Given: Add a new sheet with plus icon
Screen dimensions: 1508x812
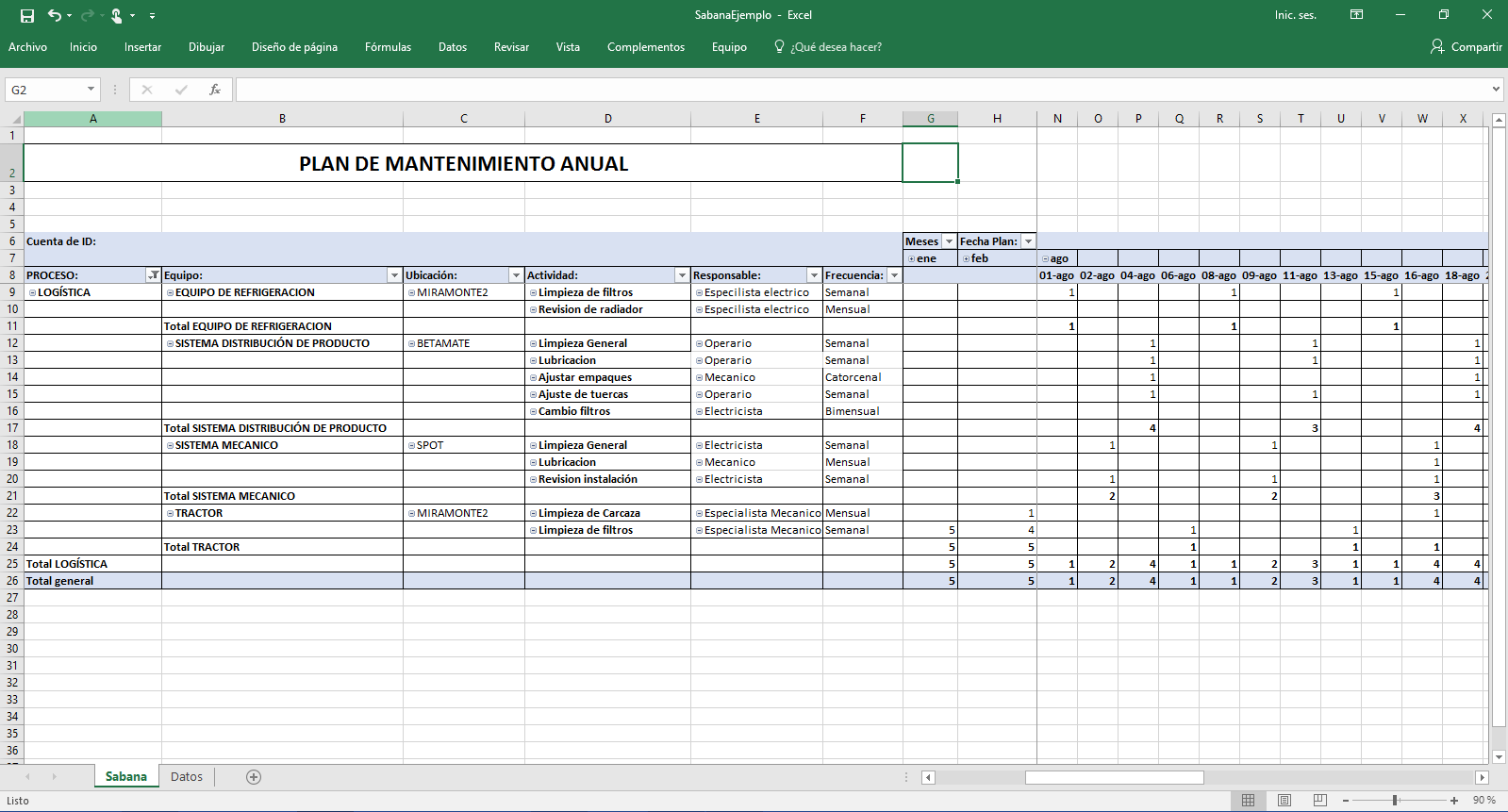Looking at the screenshot, I should 253,777.
